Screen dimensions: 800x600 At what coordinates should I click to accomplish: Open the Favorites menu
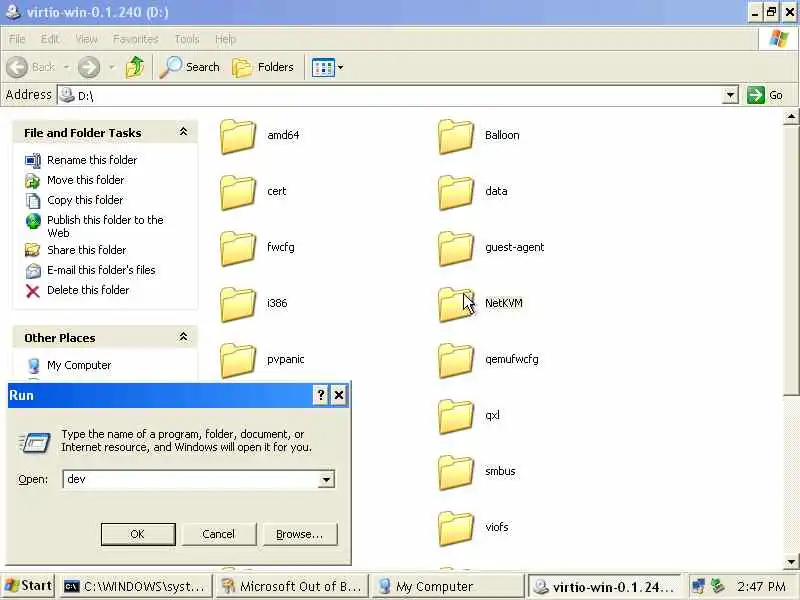[136, 39]
